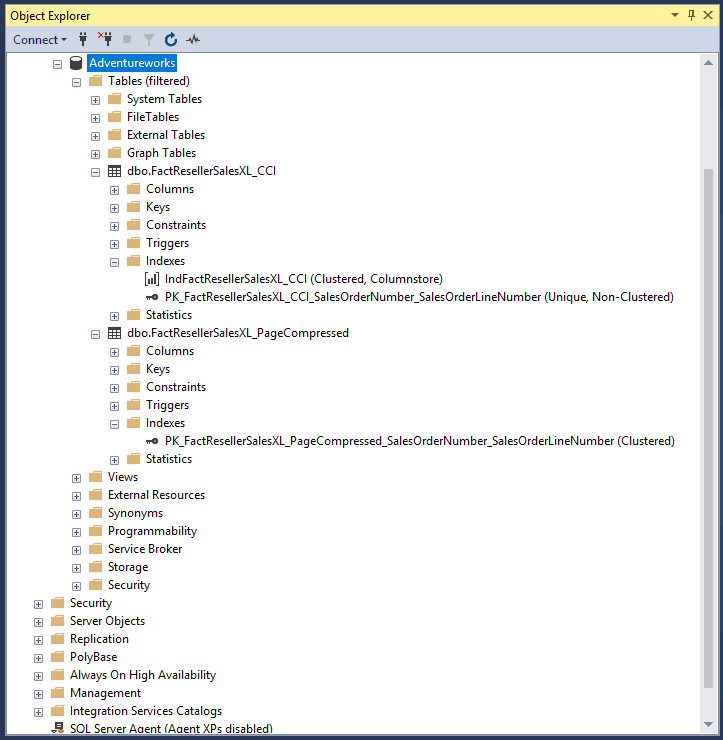Click the Stop toolbar icon

coord(126,39)
